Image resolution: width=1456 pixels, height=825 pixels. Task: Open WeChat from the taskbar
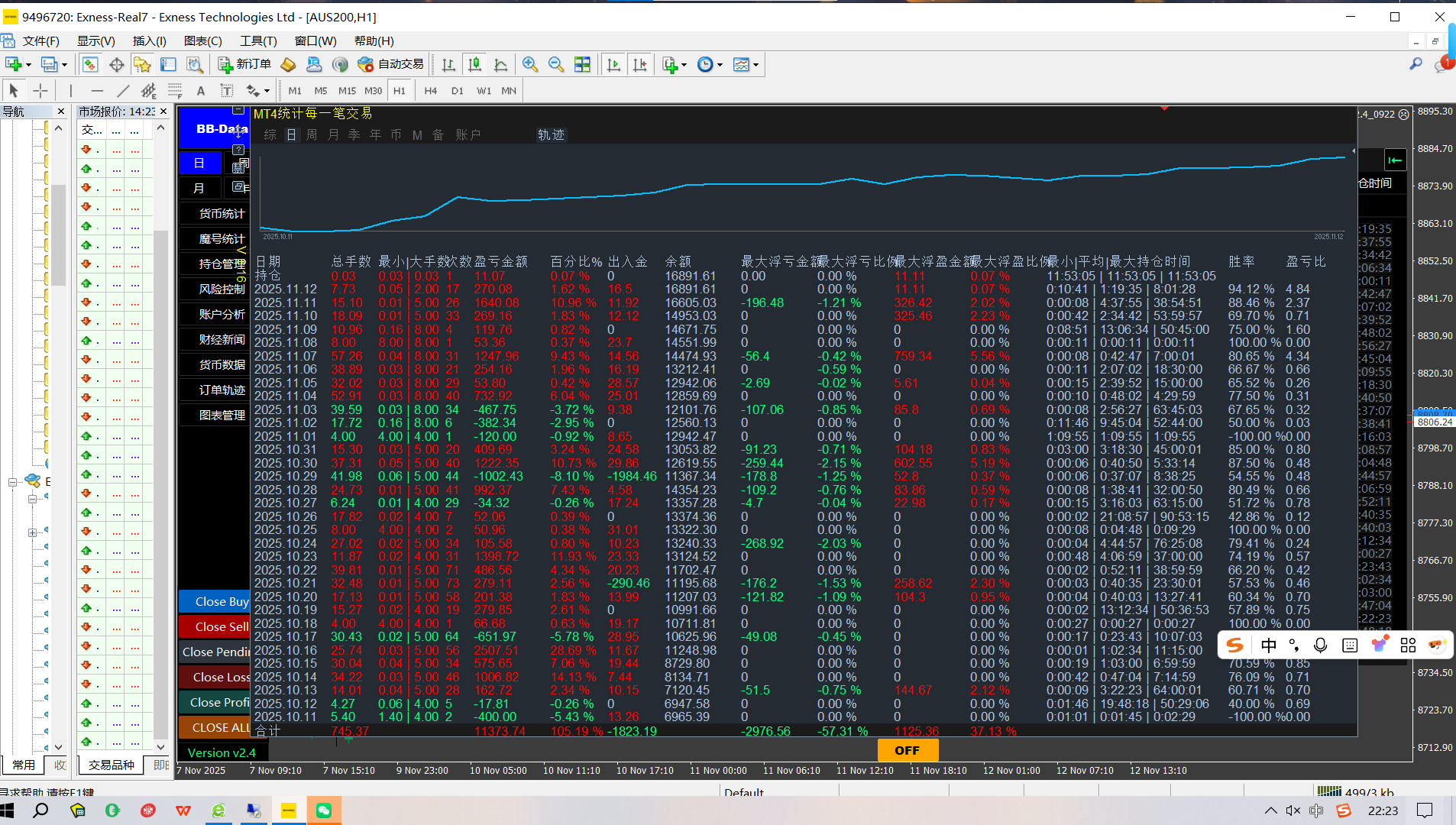(324, 810)
